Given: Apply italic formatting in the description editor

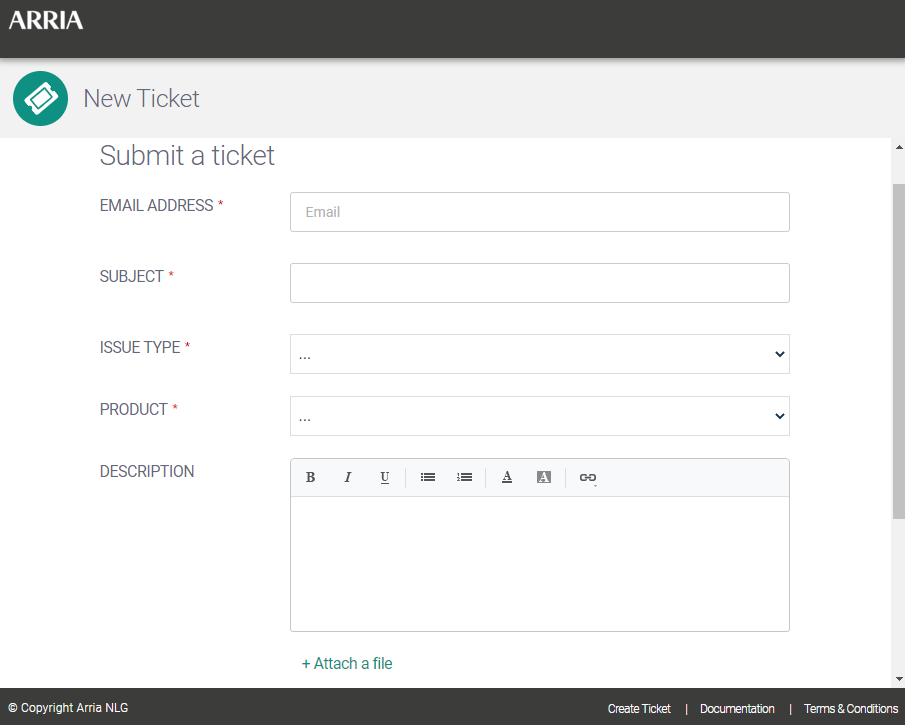Looking at the screenshot, I should 347,477.
